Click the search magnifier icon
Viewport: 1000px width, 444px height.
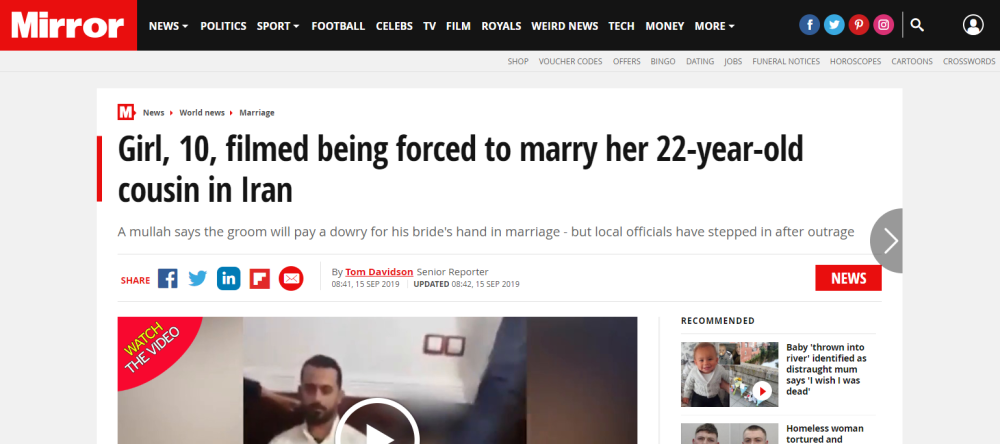[917, 26]
